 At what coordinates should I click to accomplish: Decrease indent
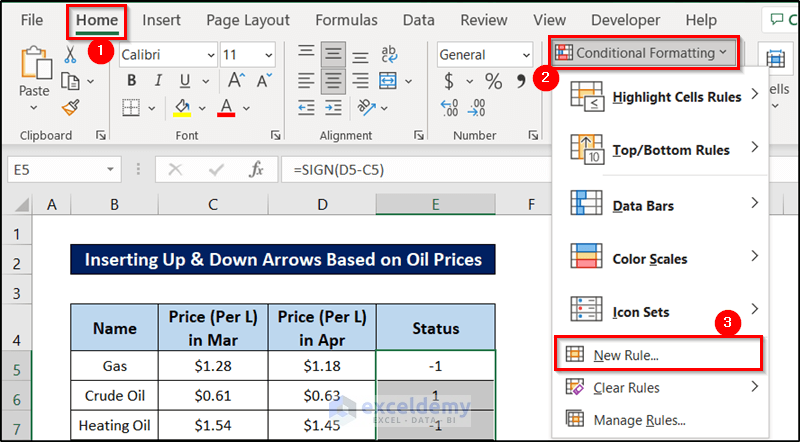tap(306, 108)
